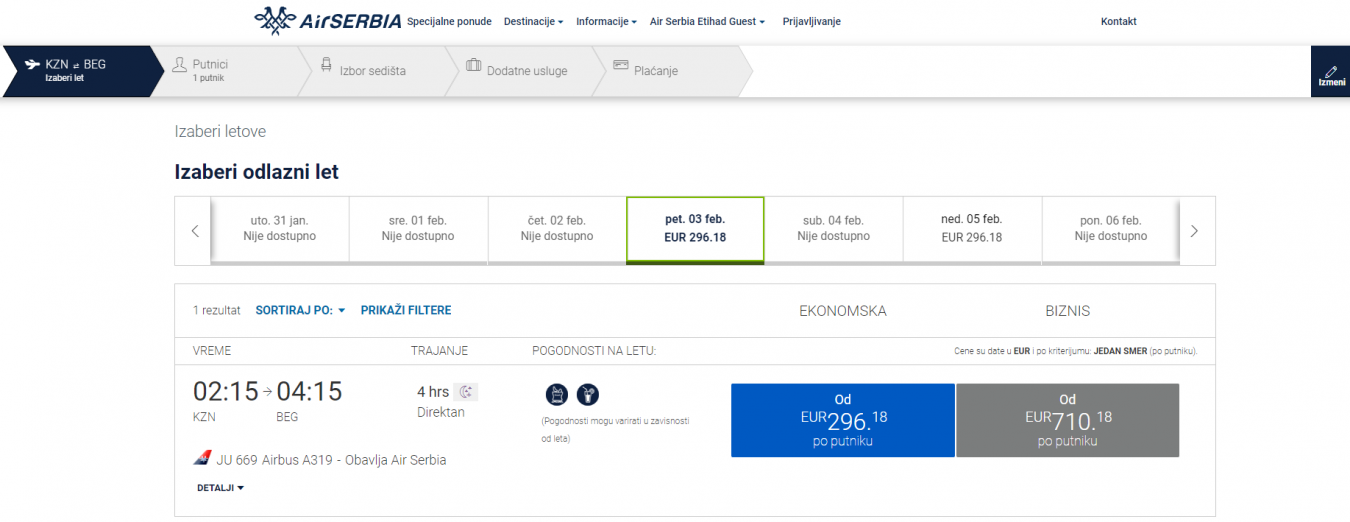Click the Air Serbia tail logo by JU 669
The width and height of the screenshot is (1350, 522).
(x=202, y=459)
